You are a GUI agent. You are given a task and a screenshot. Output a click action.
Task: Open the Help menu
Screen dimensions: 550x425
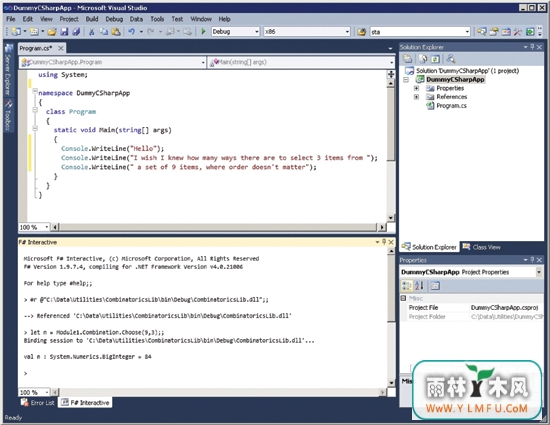coord(224,19)
